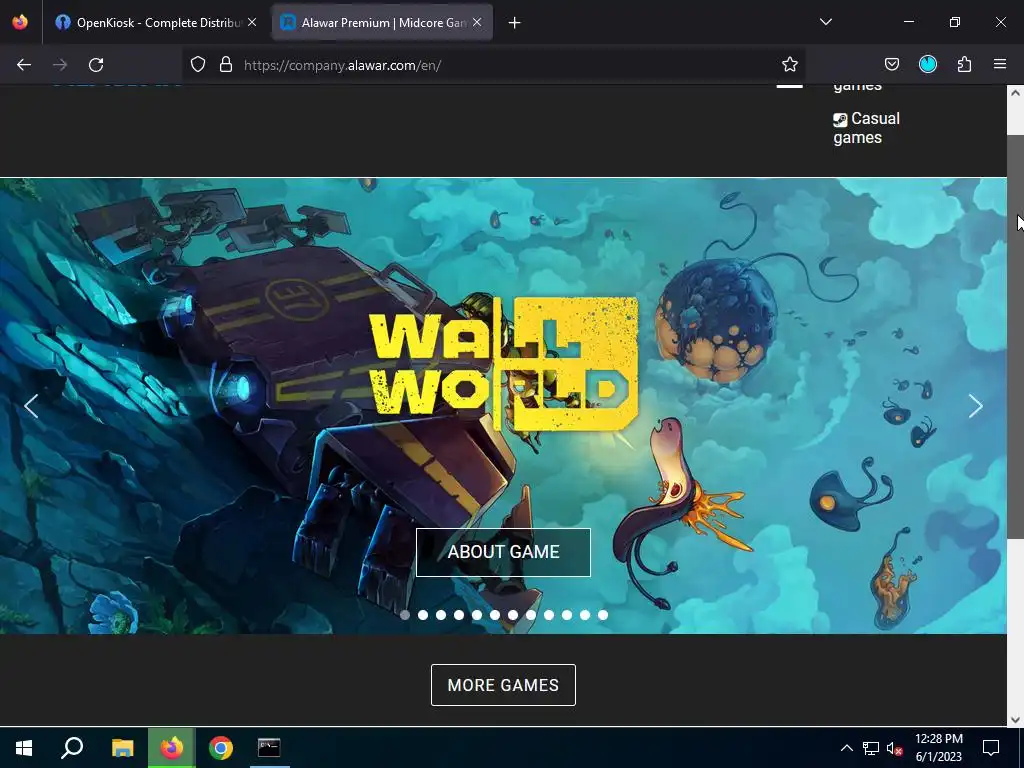Launch Chrome from taskbar
Screen dimensions: 1024x768
(x=221, y=748)
